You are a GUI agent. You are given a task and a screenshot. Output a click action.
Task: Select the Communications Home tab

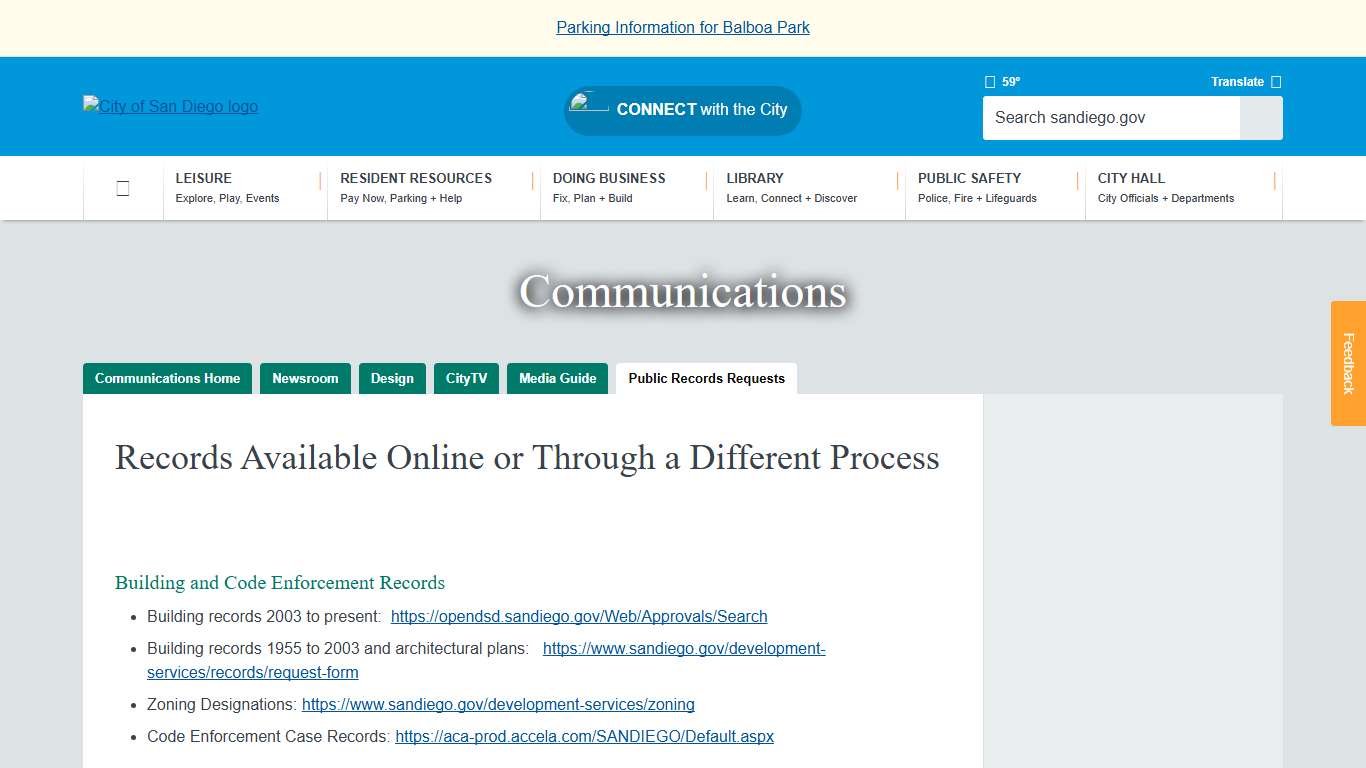tap(167, 378)
